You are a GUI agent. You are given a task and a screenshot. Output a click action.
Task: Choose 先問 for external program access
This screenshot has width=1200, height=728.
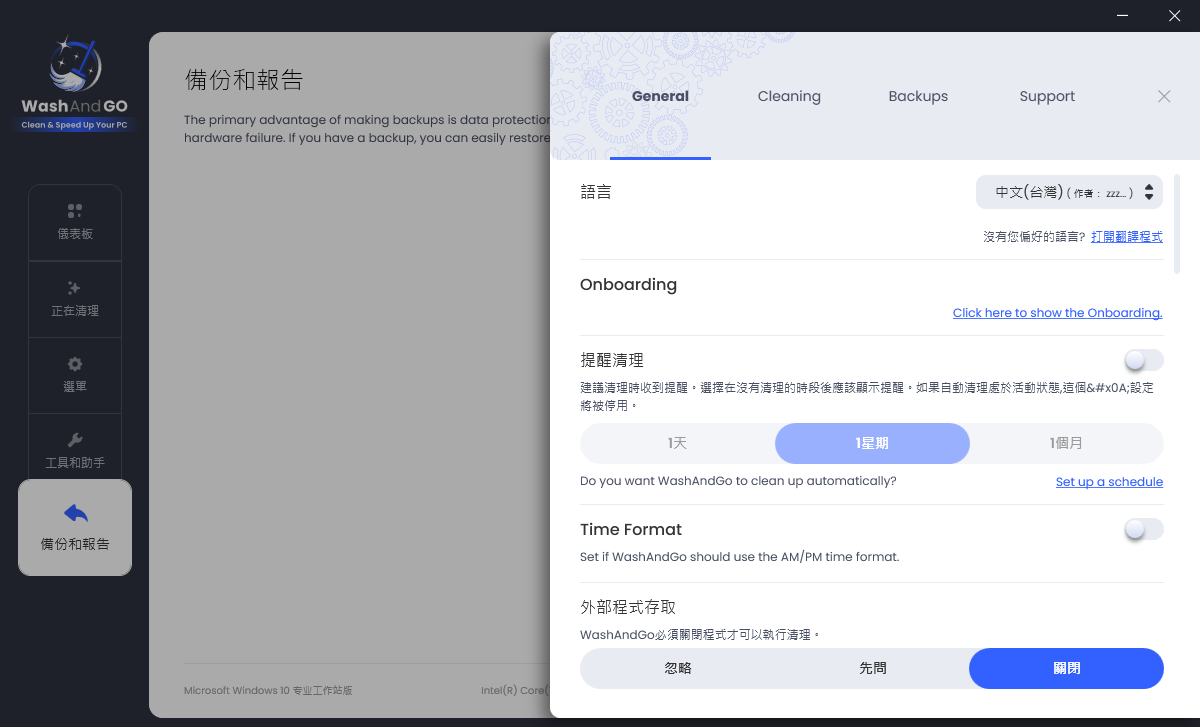point(872,668)
